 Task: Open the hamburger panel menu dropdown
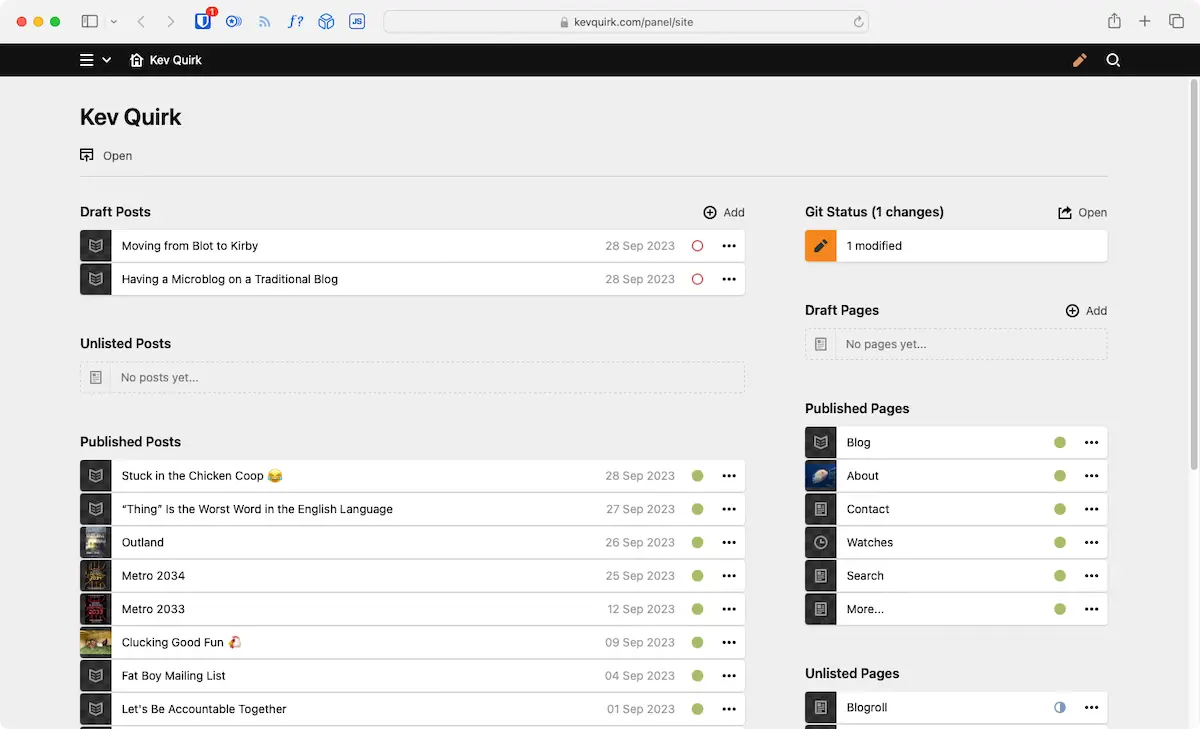[95, 60]
